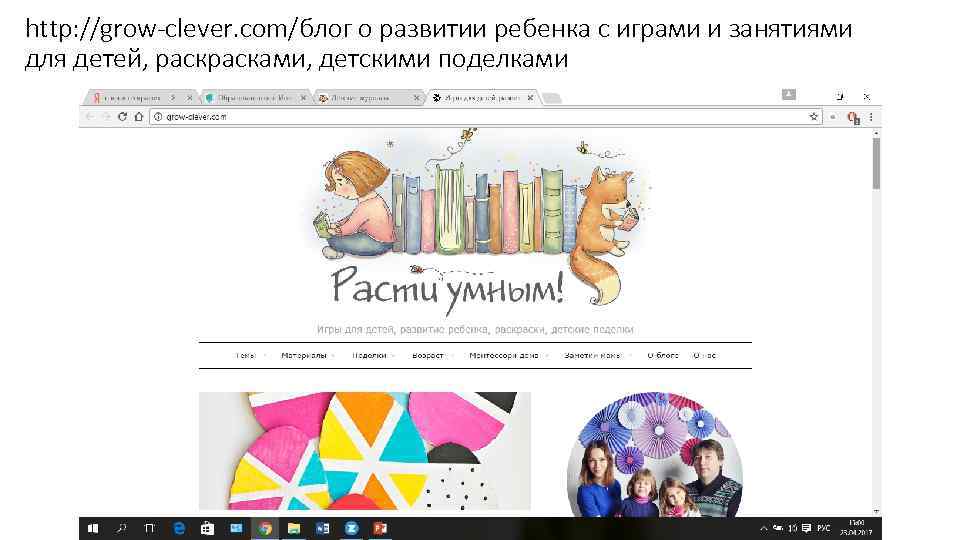The height and width of the screenshot is (540, 960).
Task: Bookmark this page with the star icon
Action: point(814,116)
